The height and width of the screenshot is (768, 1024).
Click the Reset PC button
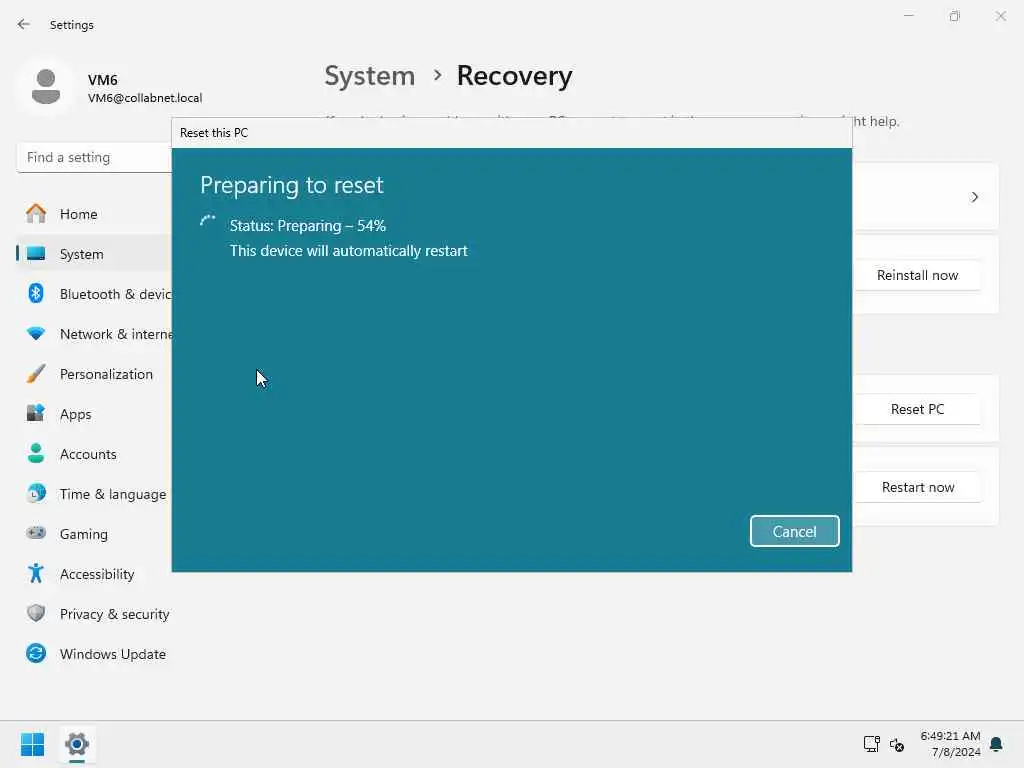917,409
